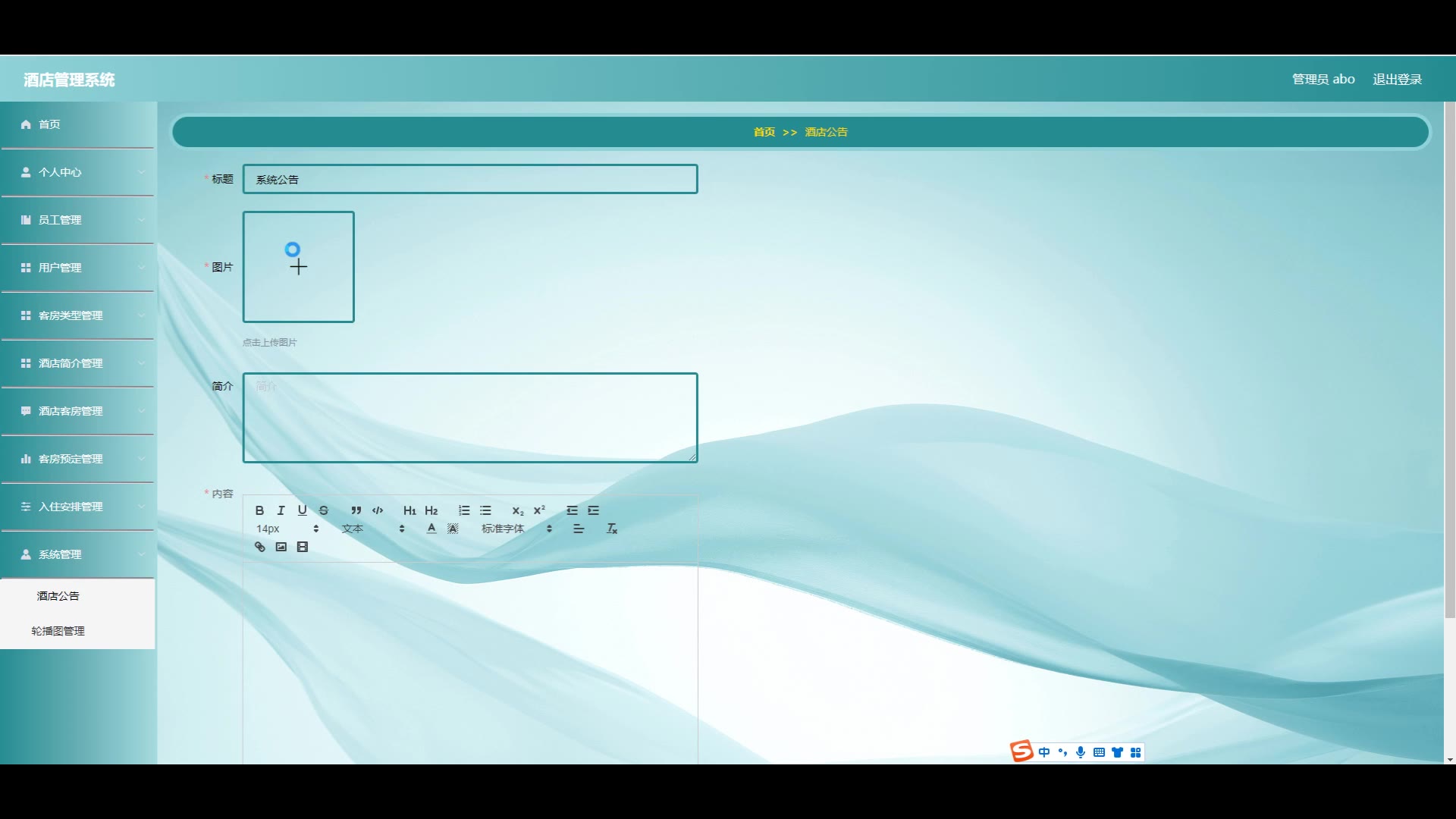Apply superscript formatting

(x=539, y=510)
